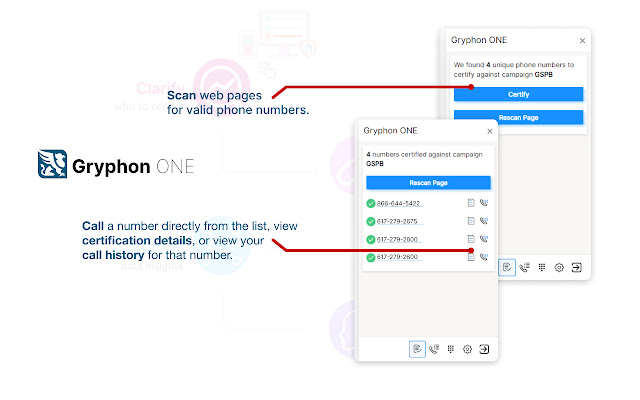The height and width of the screenshot is (400, 640).
Task: Select certification tab icon in front panel footer
Action: pos(417,349)
